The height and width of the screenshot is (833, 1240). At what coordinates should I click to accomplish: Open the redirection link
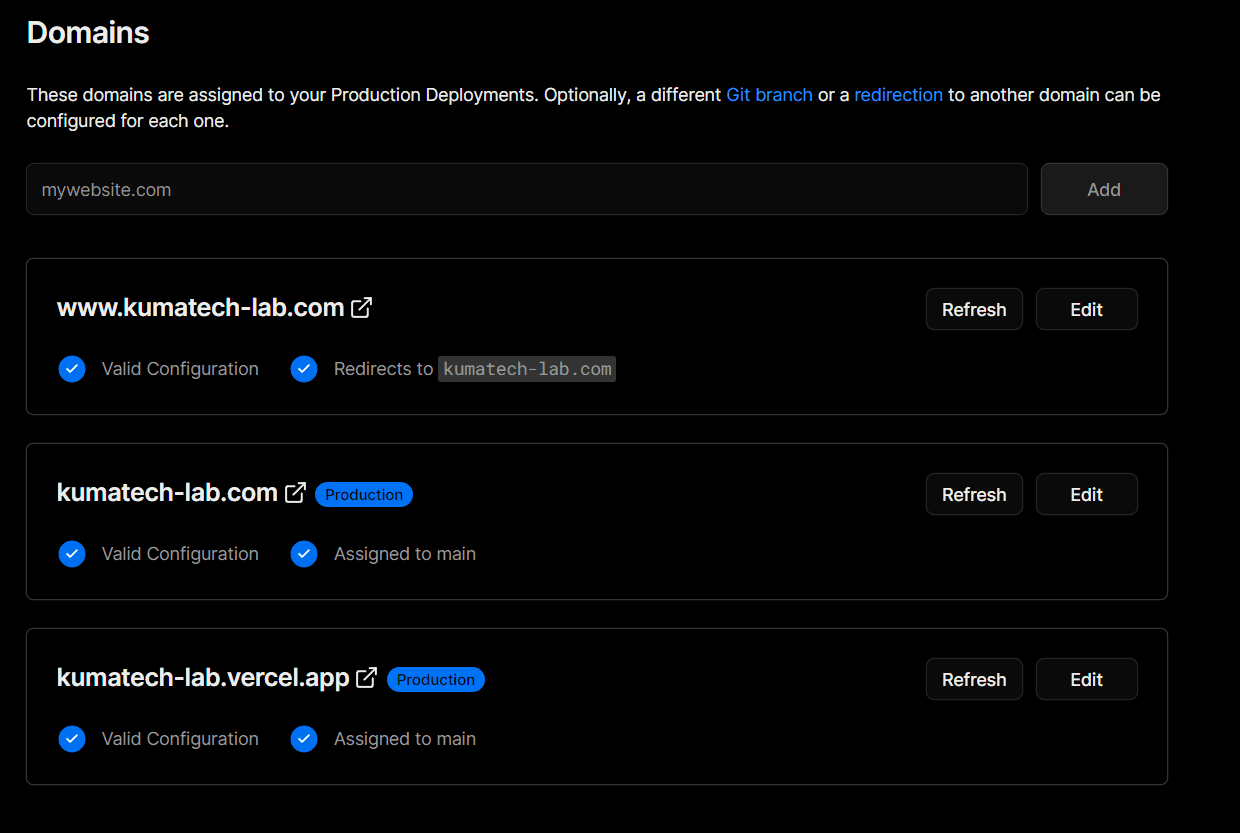pyautogui.click(x=898, y=94)
